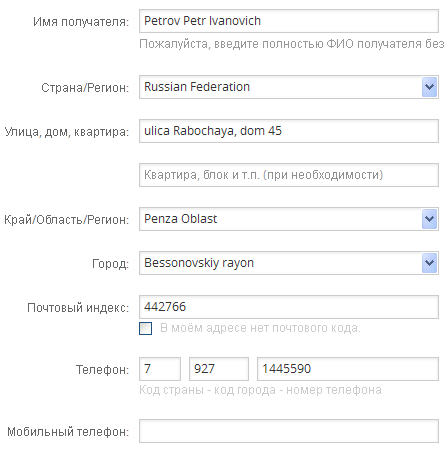Click the Country/Region dropdown arrow
This screenshot has height=452, width=448.
429,87
